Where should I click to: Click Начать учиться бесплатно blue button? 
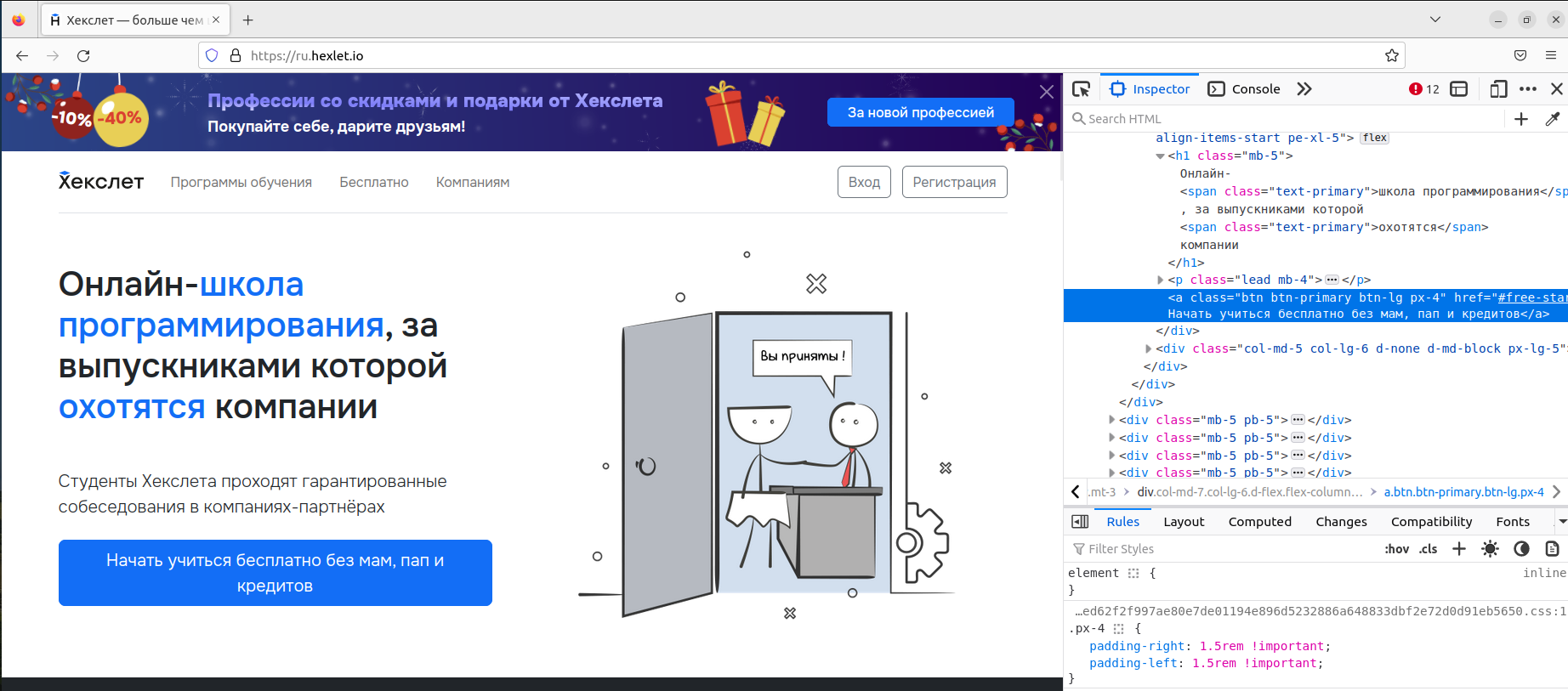pyautogui.click(x=276, y=573)
